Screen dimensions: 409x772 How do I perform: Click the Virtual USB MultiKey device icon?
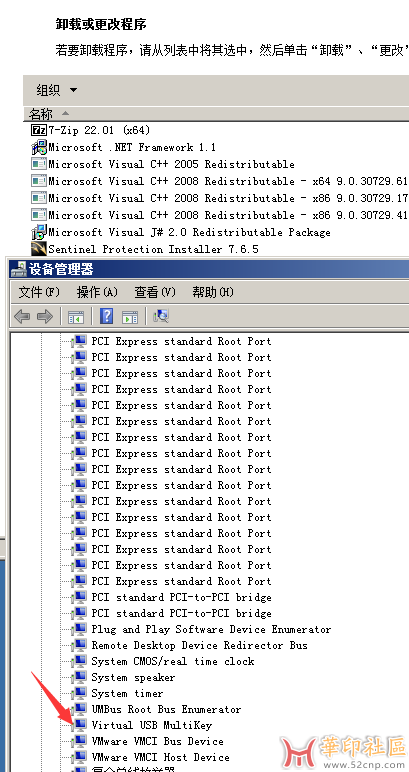coord(78,725)
